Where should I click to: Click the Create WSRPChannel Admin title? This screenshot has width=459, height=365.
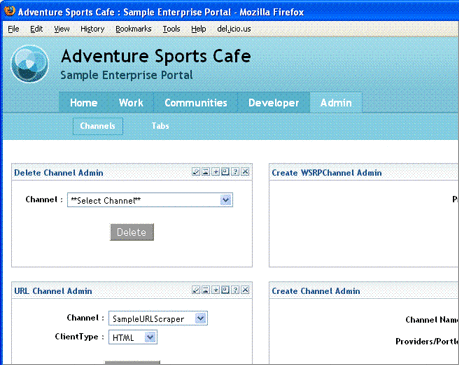coord(327,173)
